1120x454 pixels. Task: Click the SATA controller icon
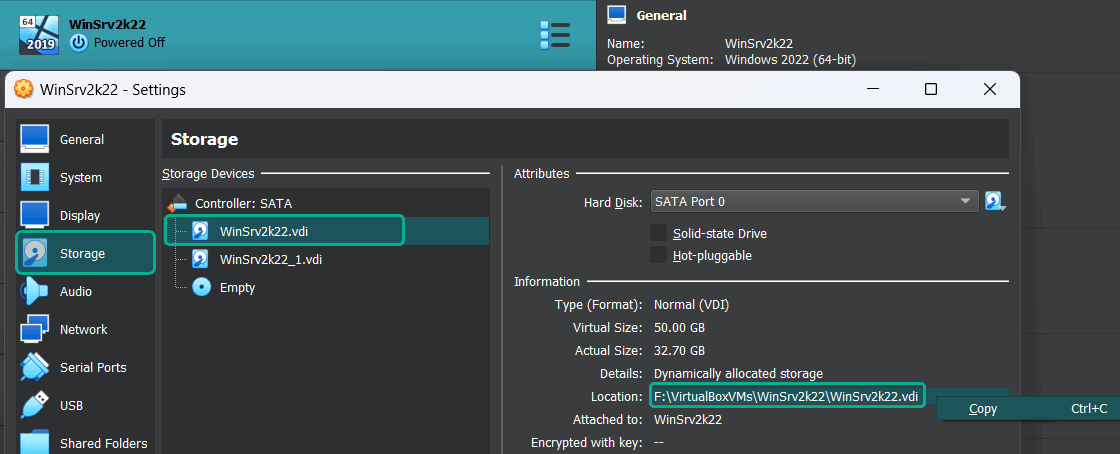177,203
